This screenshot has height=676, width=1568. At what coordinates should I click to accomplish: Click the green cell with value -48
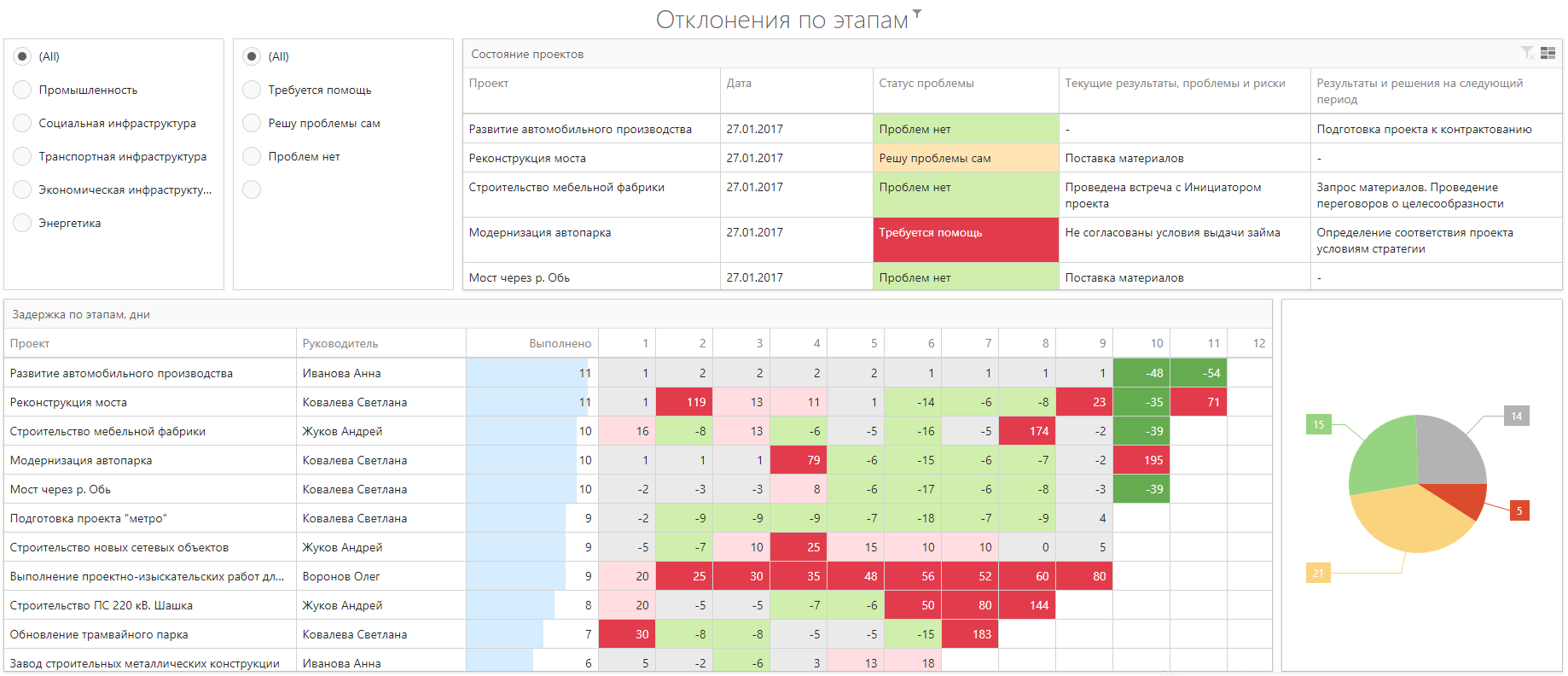(1141, 373)
